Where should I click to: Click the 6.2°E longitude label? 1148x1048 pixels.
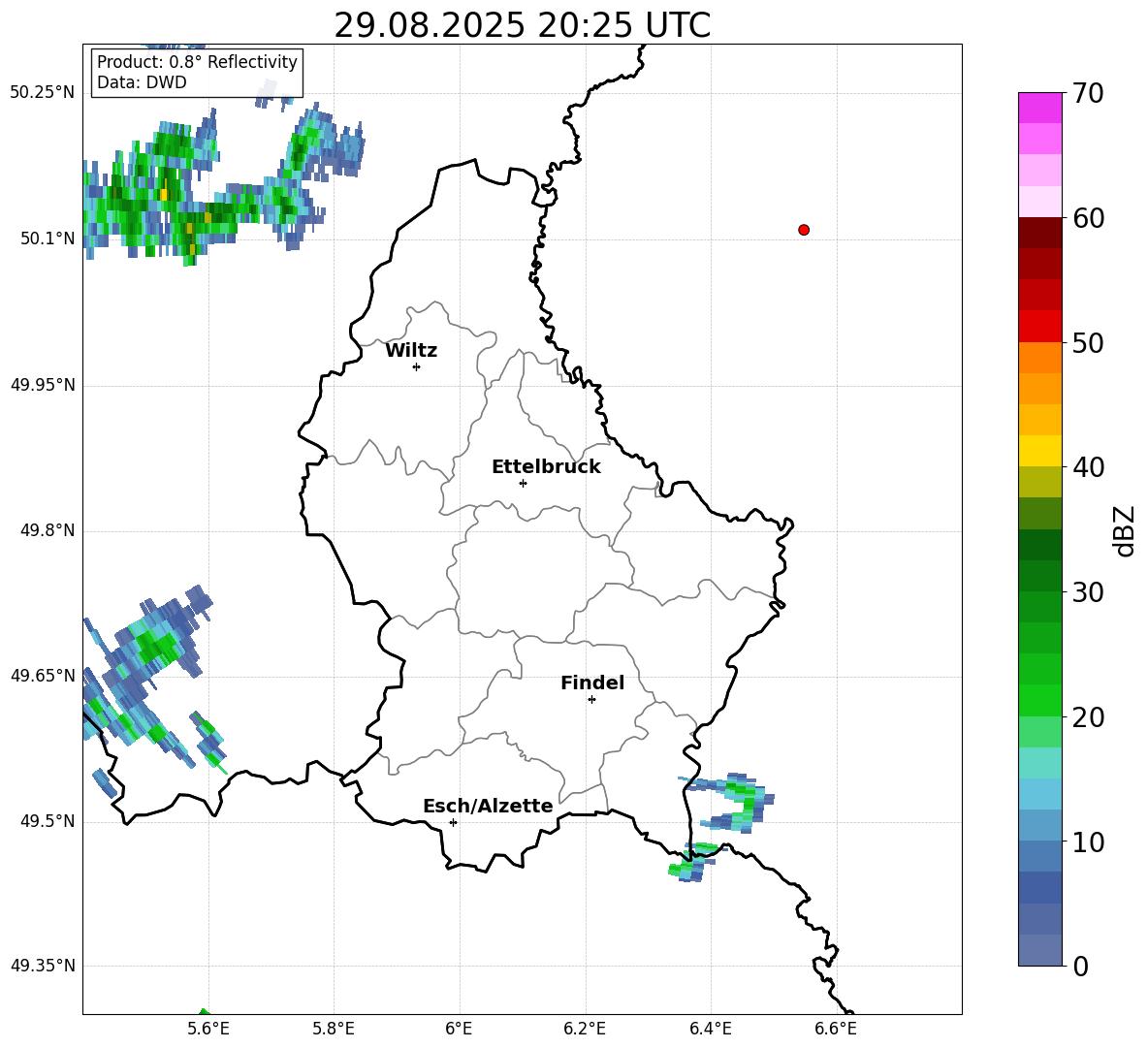click(x=585, y=1029)
